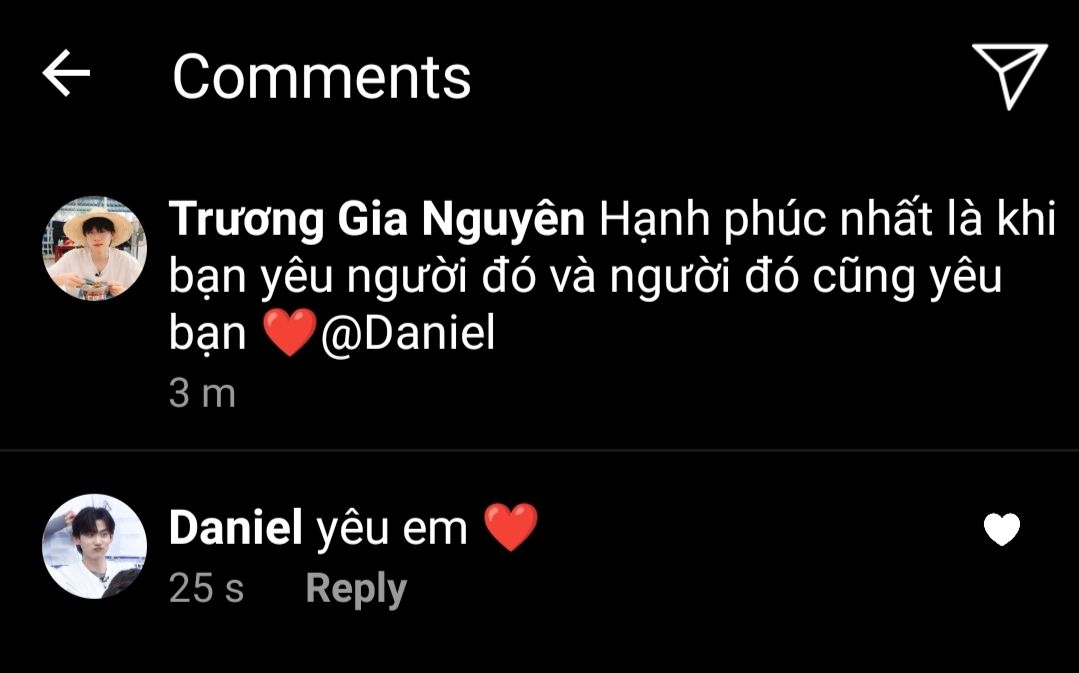Tap the red heart after yêu em
This screenshot has height=673, width=1079.
[x=511, y=528]
